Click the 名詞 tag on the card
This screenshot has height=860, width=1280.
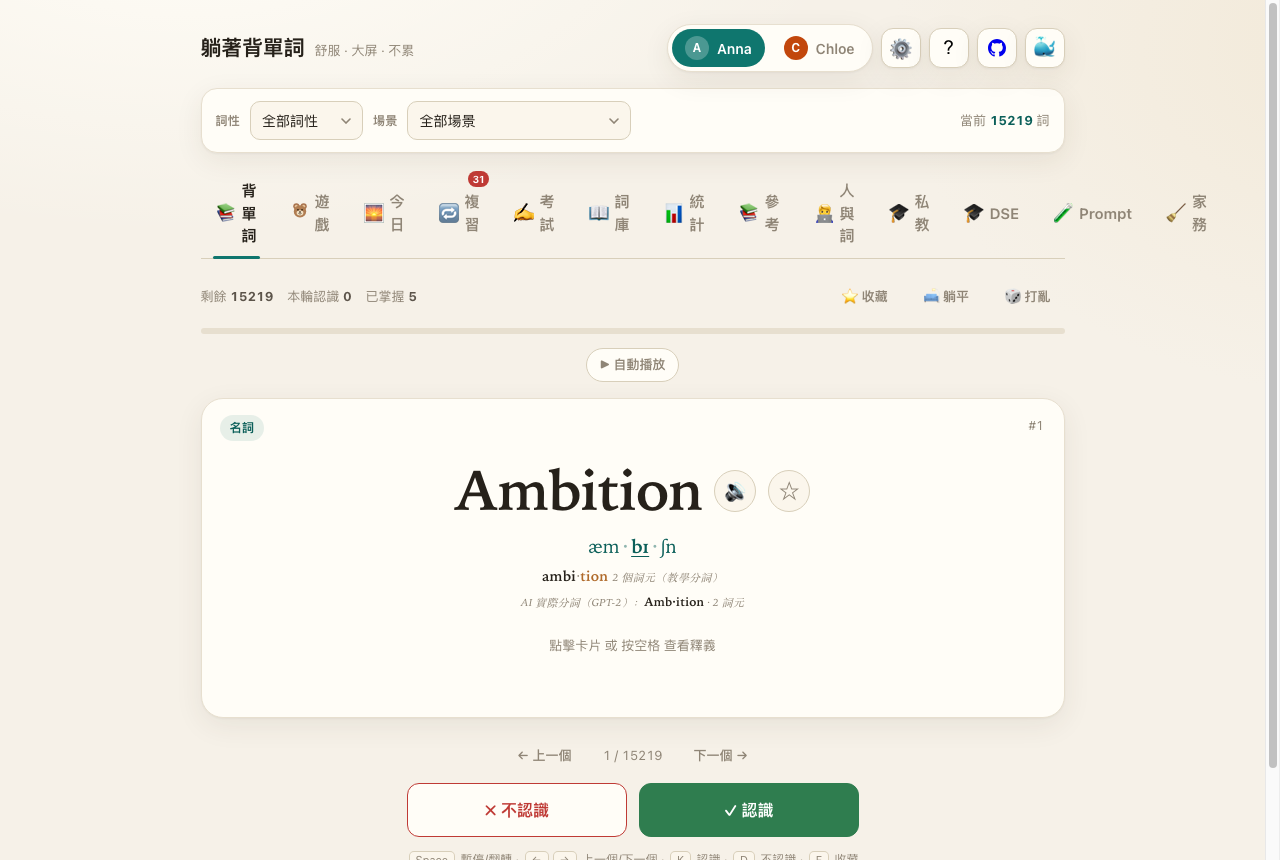pos(242,428)
